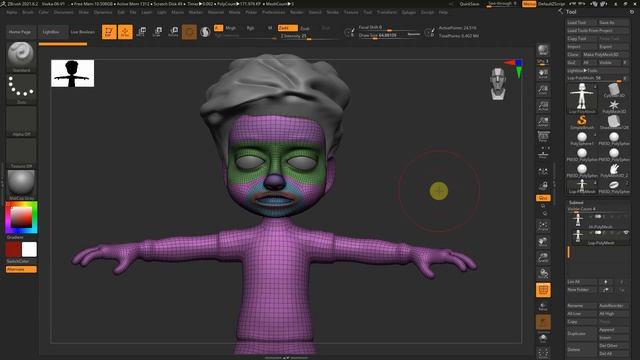Click the Scroll document icon
The image size is (640, 360).
[x=543, y=74]
